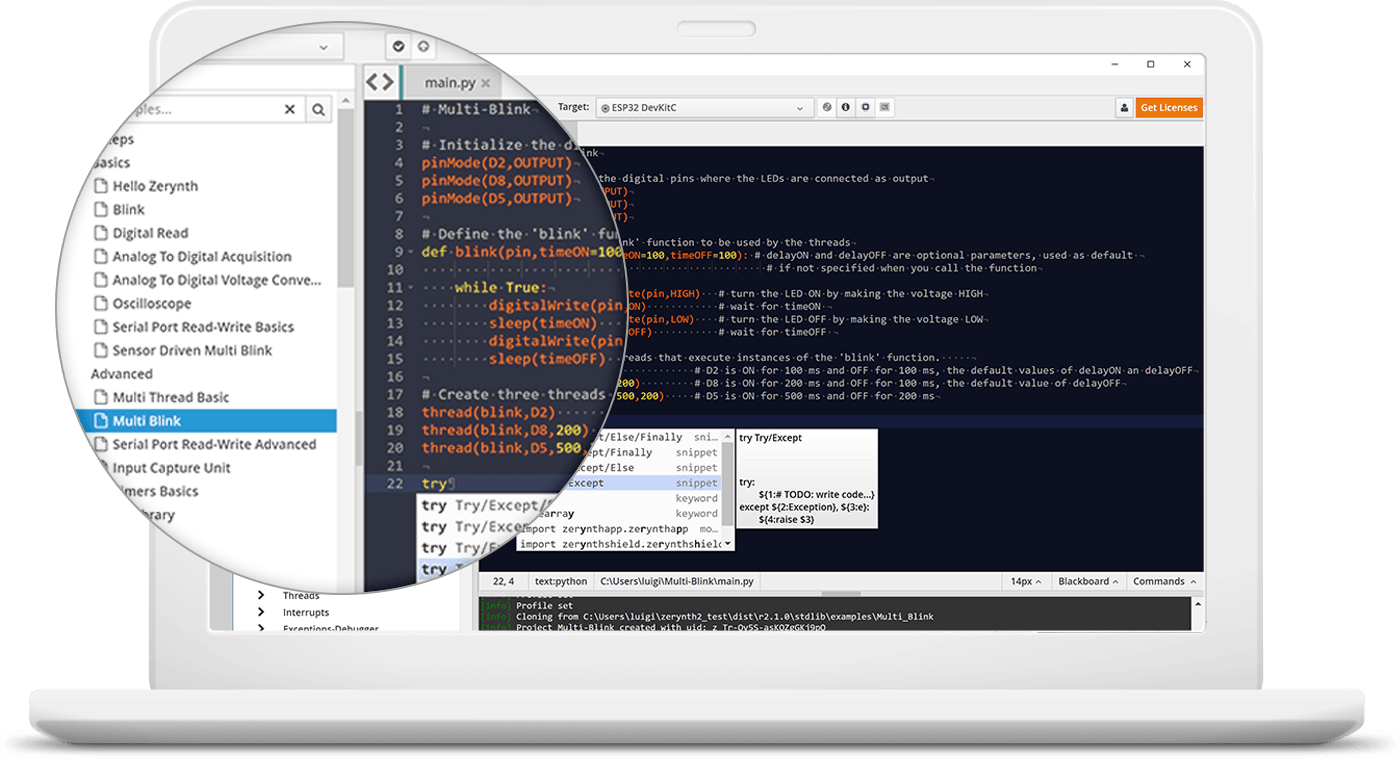Click the Advanced category heading
Viewport: 1400px width, 781px height.
pyautogui.click(x=122, y=374)
